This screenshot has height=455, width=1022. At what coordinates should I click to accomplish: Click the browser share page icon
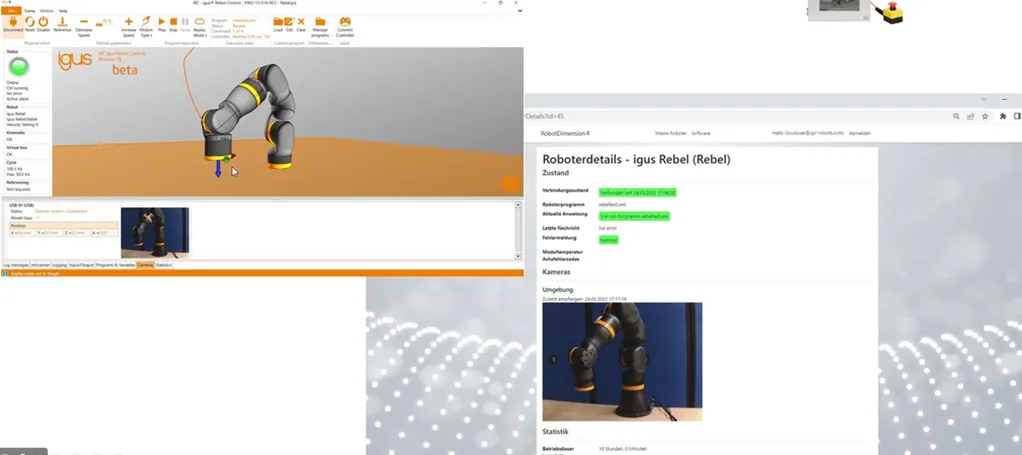tap(971, 116)
